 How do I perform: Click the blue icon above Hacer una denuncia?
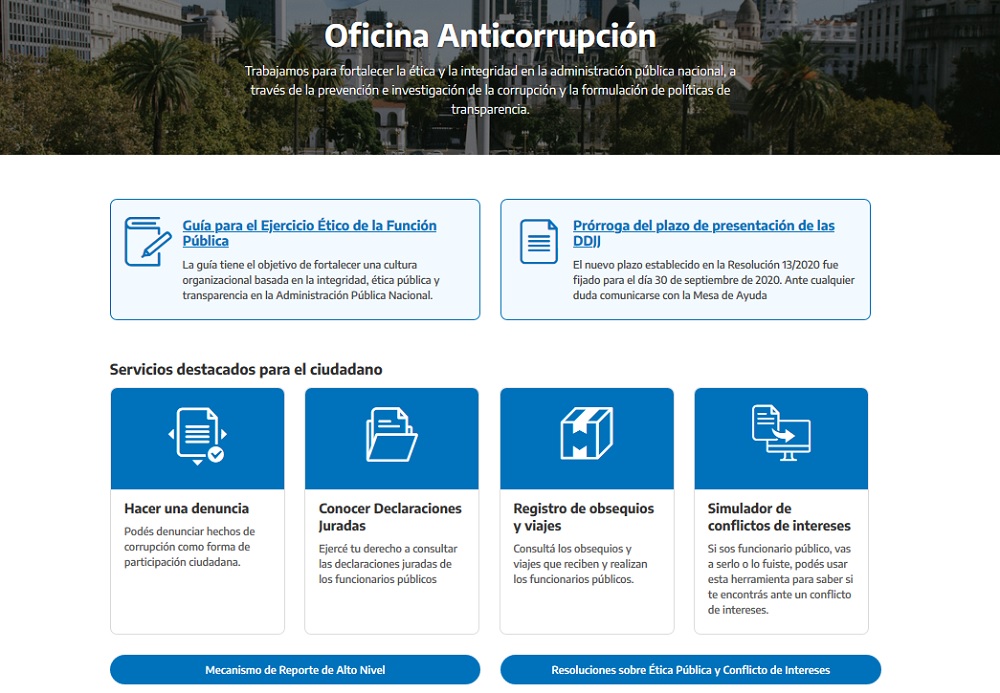coord(197,437)
